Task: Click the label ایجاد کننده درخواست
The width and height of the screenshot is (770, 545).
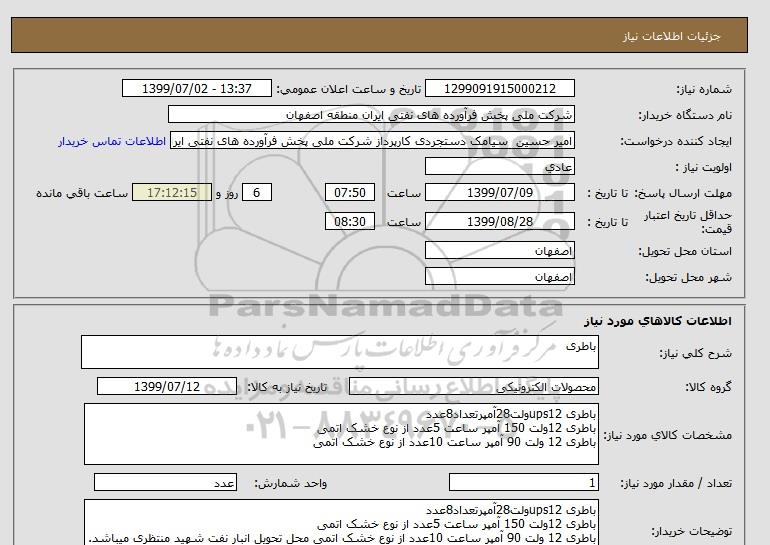Action: pyautogui.click(x=676, y=141)
